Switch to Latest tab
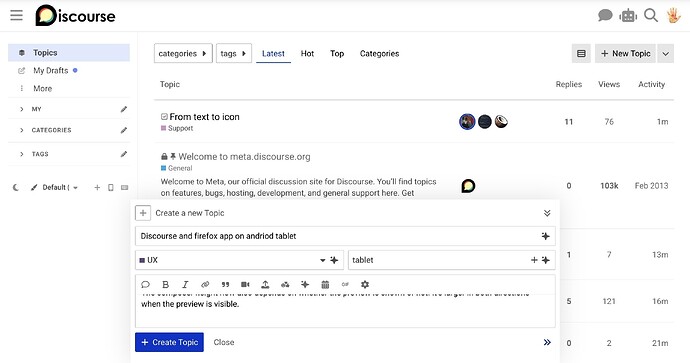 [273, 54]
